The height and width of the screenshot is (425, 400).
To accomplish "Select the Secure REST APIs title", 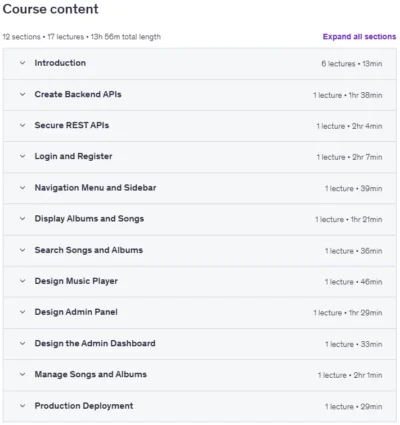I will pyautogui.click(x=72, y=125).
